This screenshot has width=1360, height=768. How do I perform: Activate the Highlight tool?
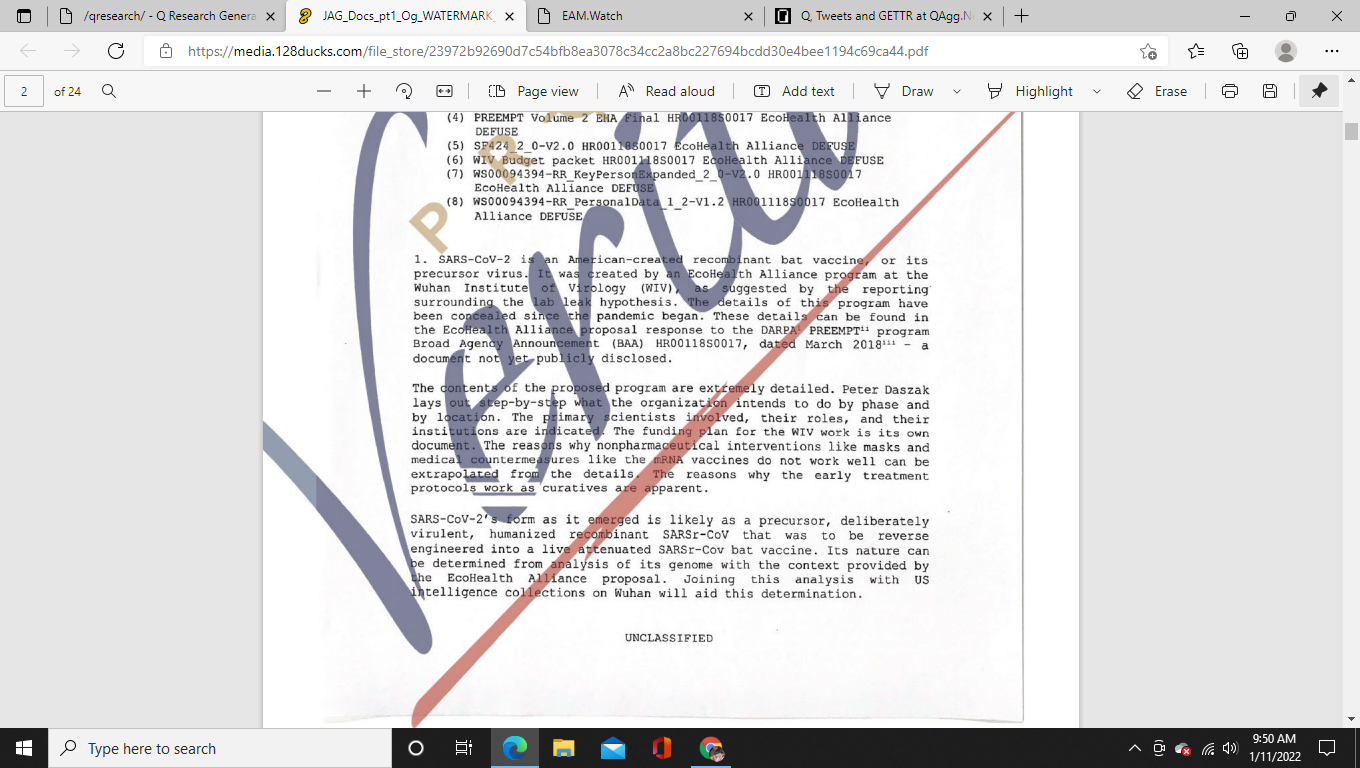point(1030,91)
